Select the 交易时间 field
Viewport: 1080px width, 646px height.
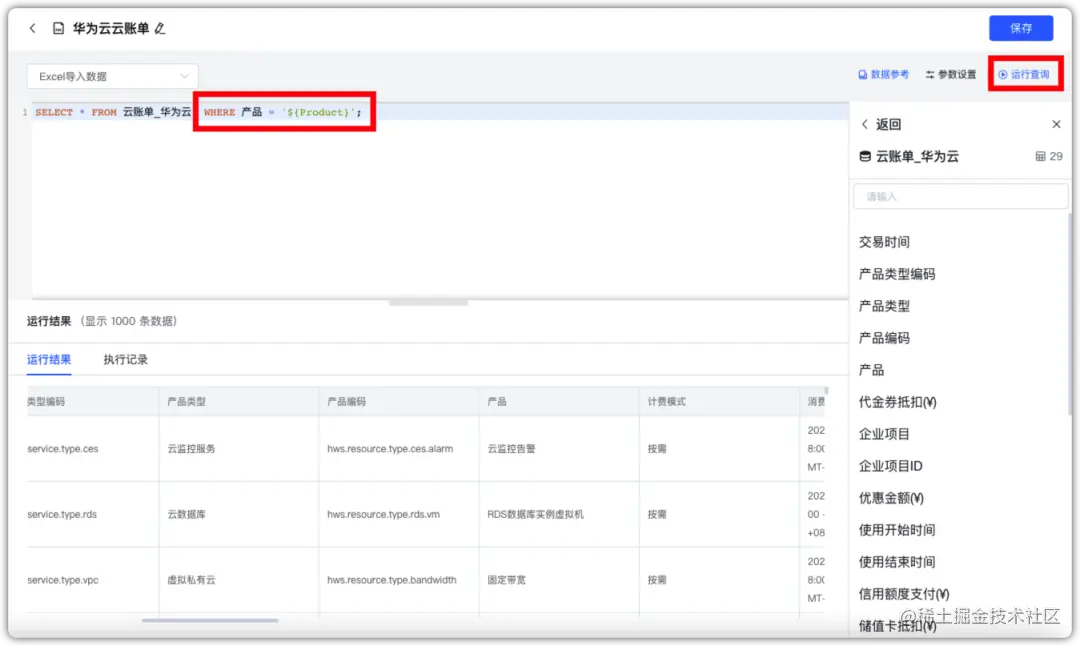pyautogui.click(x=884, y=242)
